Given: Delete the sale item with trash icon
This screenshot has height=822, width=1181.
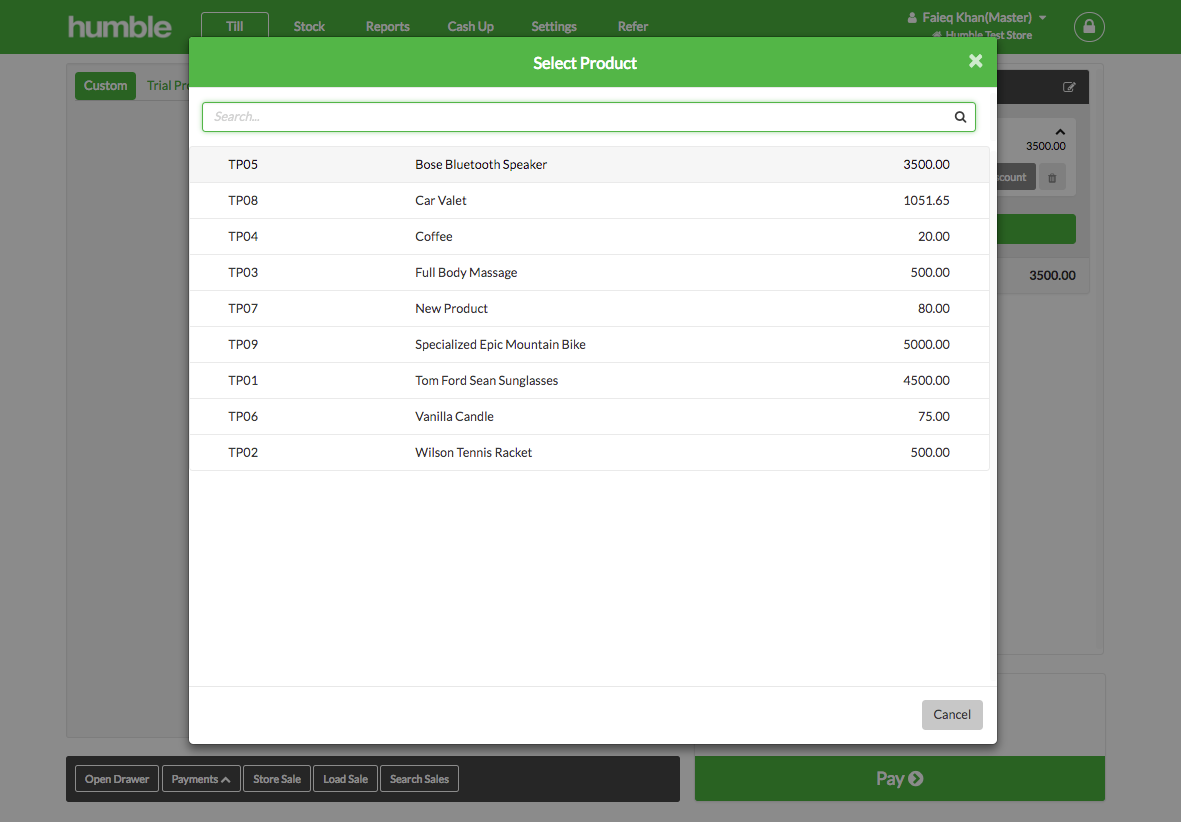Looking at the screenshot, I should coord(1052,178).
